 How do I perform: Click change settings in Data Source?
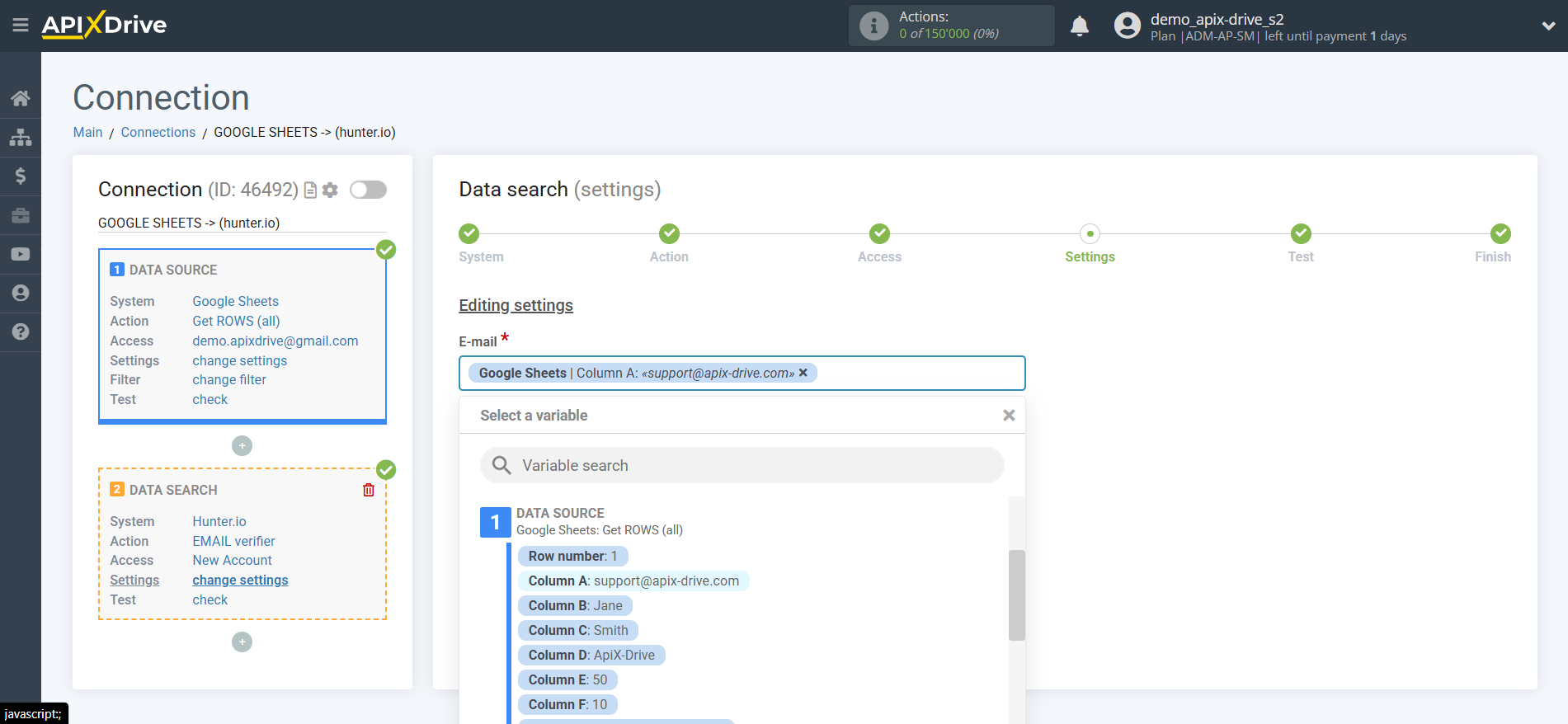[239, 361]
